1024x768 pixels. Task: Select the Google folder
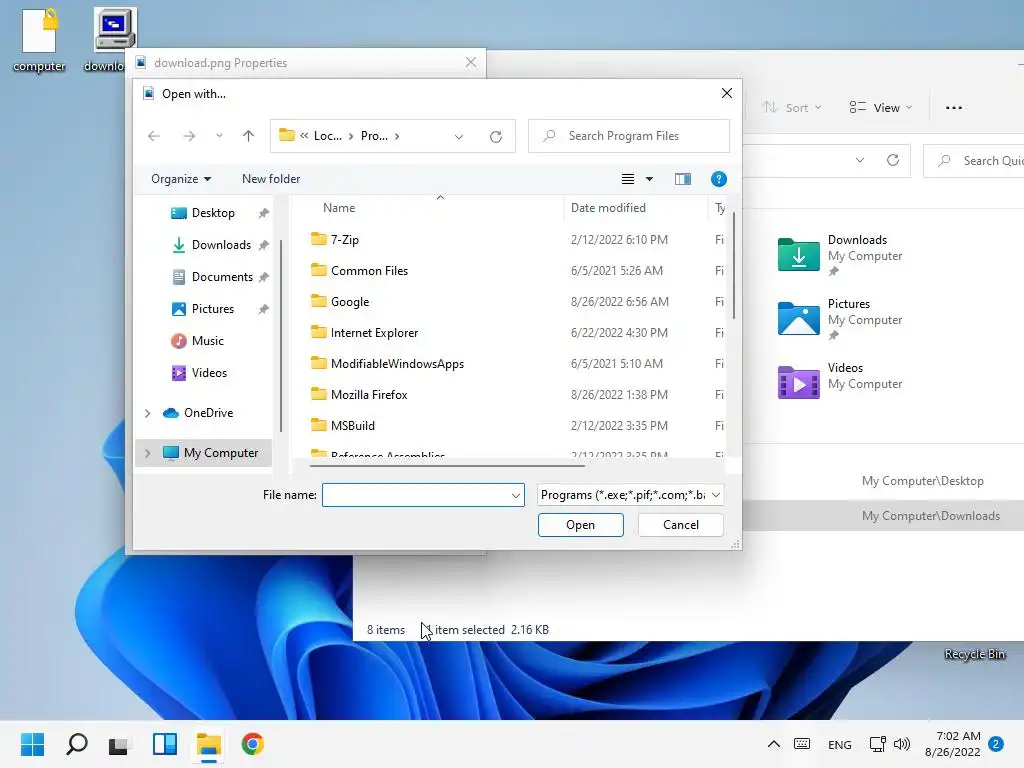pyautogui.click(x=349, y=302)
